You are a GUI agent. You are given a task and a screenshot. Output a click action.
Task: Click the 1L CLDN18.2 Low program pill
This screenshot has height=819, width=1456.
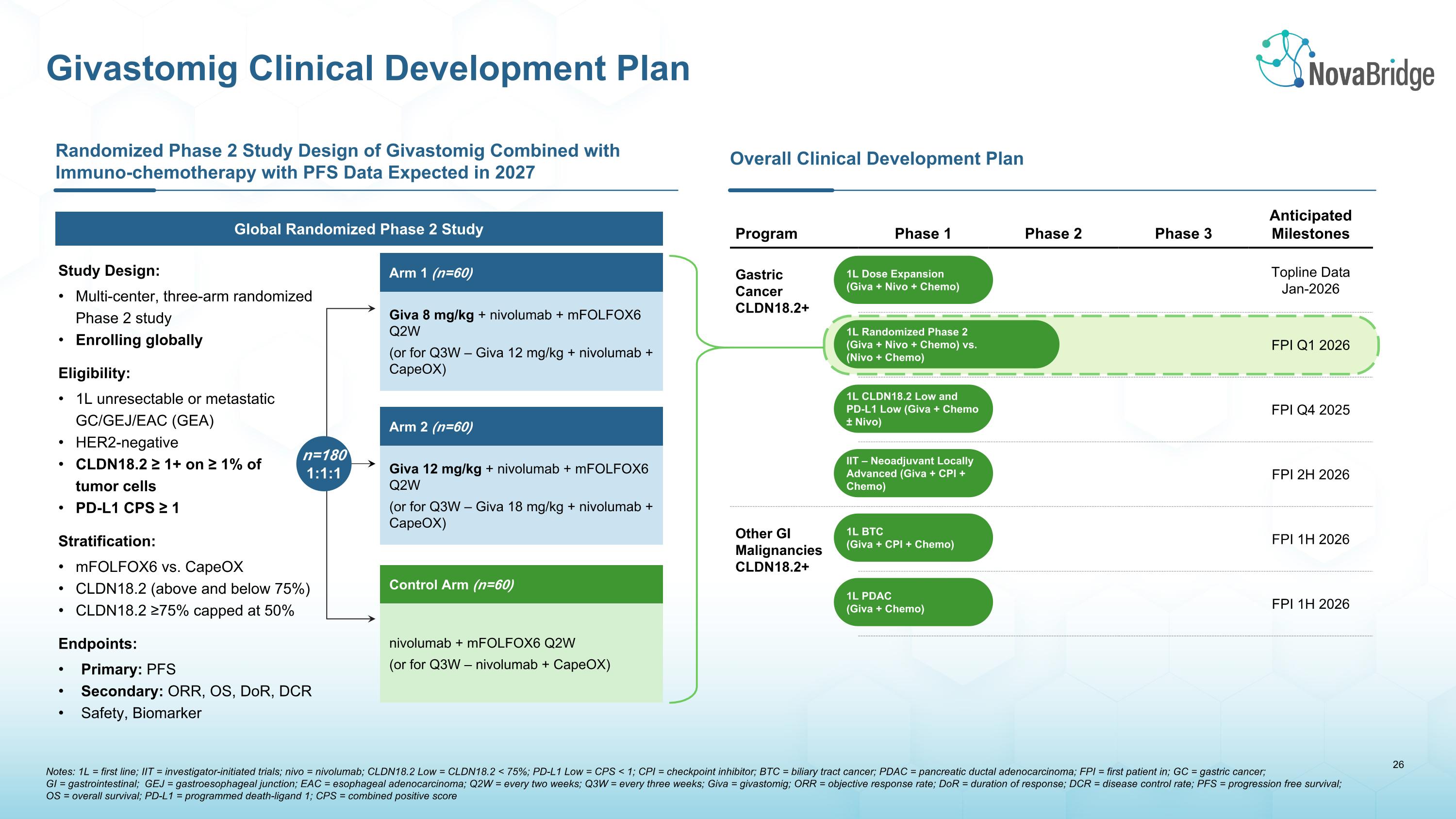pyautogui.click(x=913, y=409)
